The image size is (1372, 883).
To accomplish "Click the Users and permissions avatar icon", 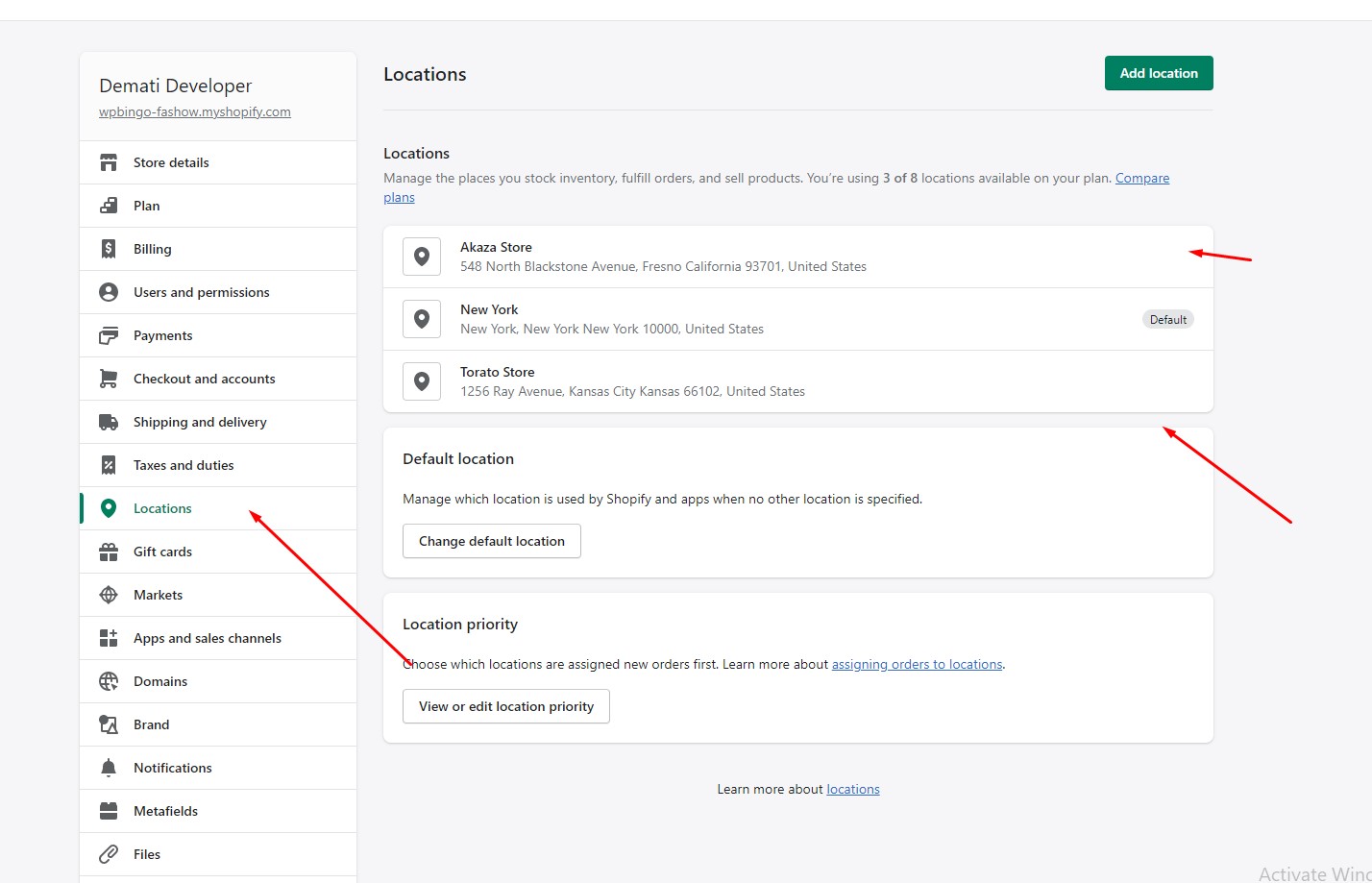I will pyautogui.click(x=109, y=292).
